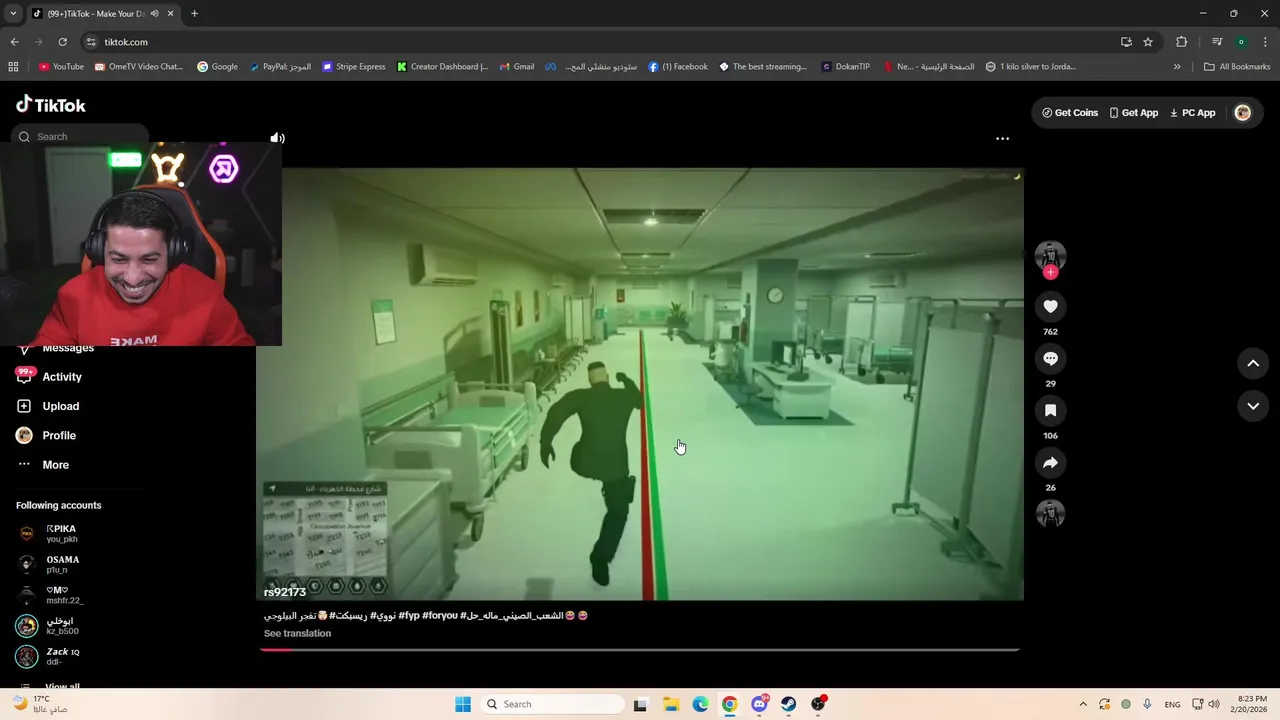
Task: Bookmark the video with 106 saves
Action: [x=1050, y=411]
